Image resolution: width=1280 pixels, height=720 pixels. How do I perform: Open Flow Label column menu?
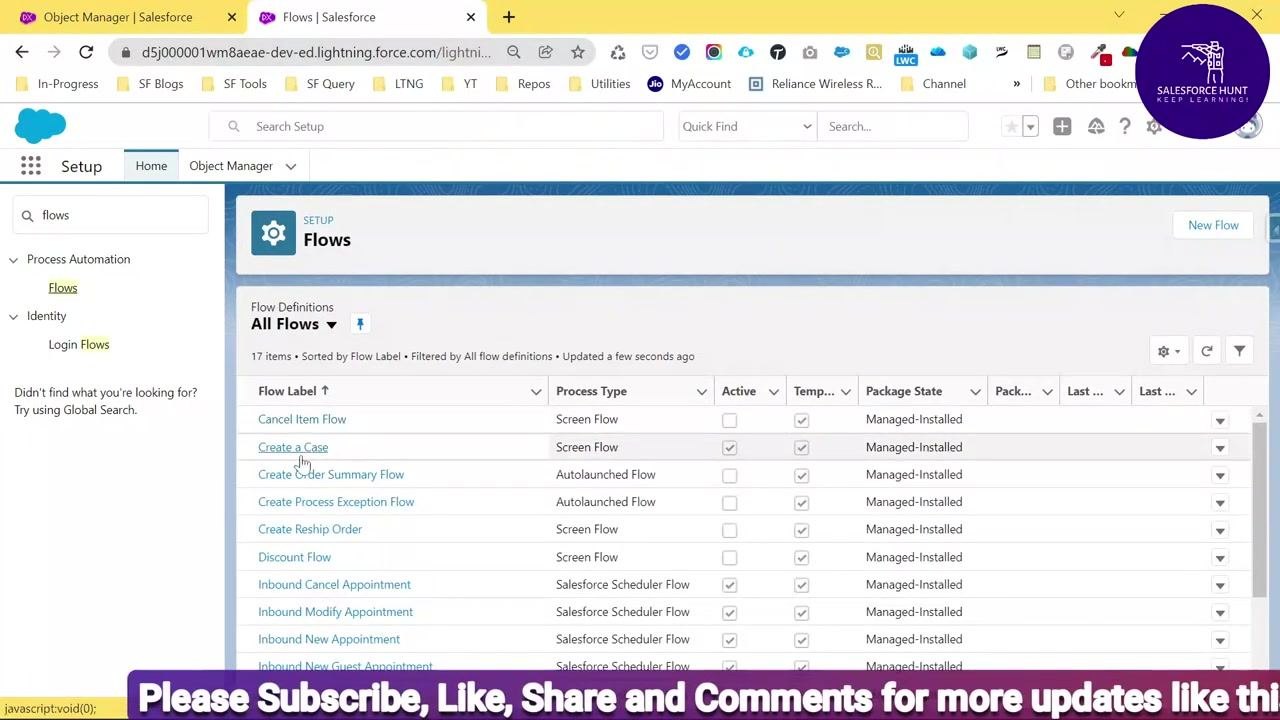[536, 392]
